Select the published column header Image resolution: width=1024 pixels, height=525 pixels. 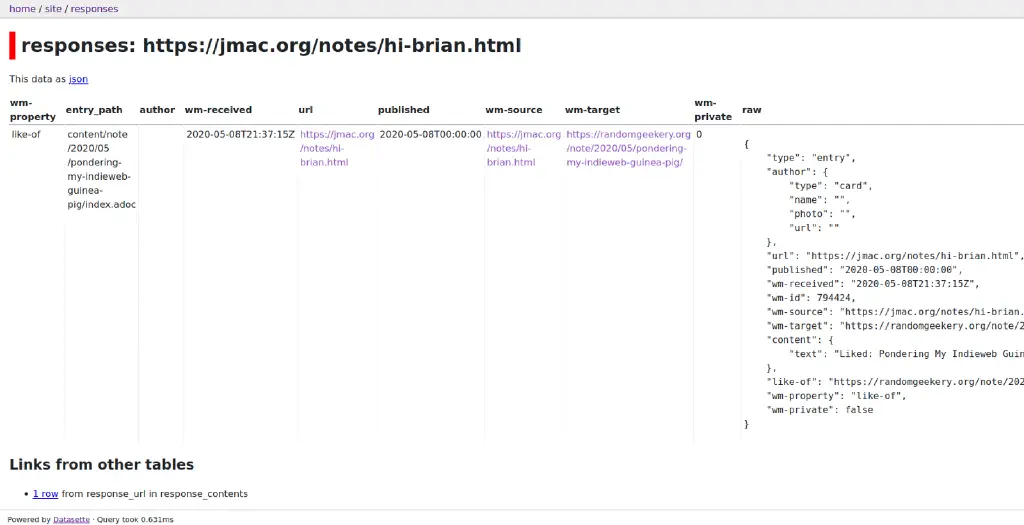coord(404,110)
